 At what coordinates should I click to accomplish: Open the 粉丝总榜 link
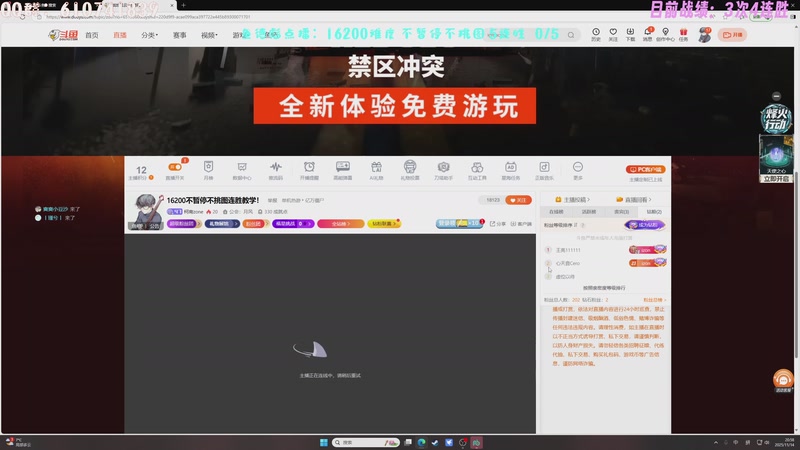click(655, 300)
